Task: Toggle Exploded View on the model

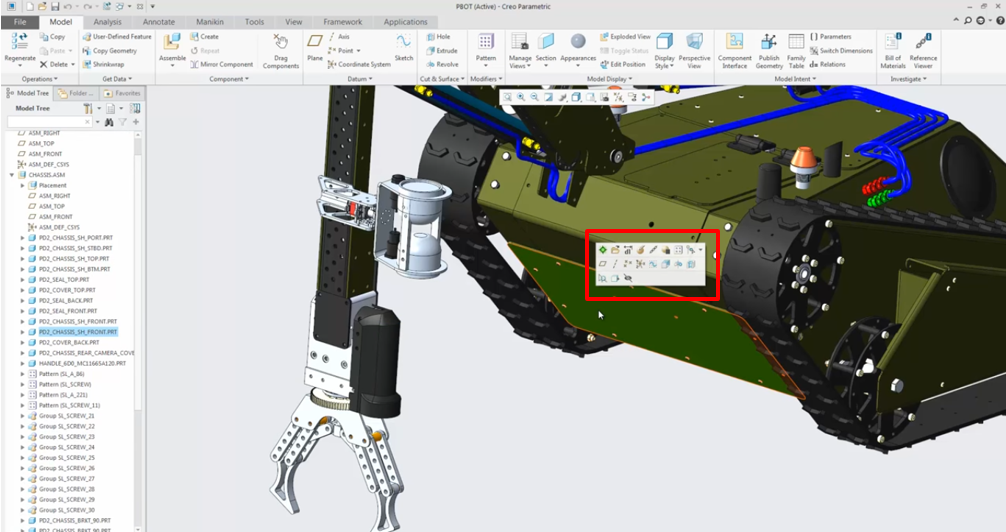Action: [x=625, y=37]
